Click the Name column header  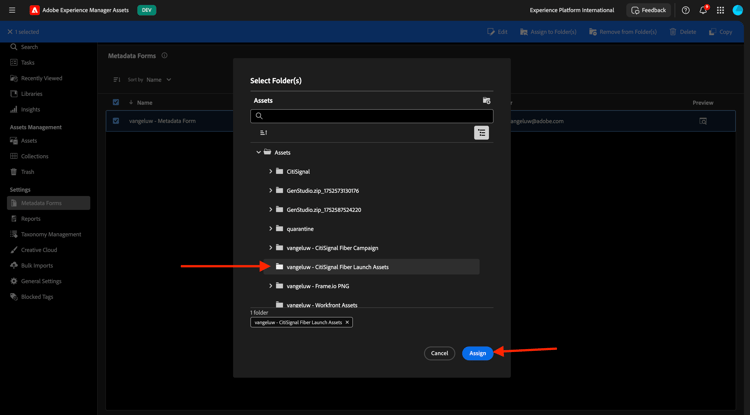pos(144,102)
